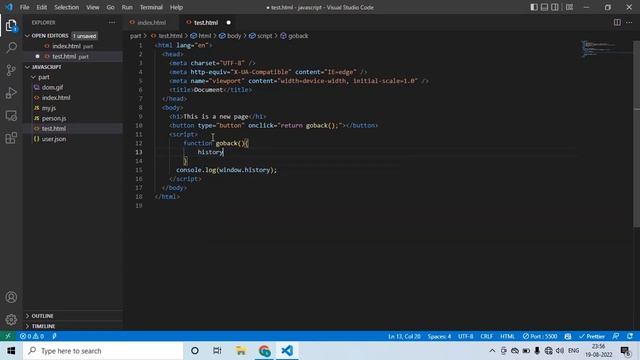This screenshot has height=360, width=640.
Task: Open Source Control view icon
Action: pos(11,70)
